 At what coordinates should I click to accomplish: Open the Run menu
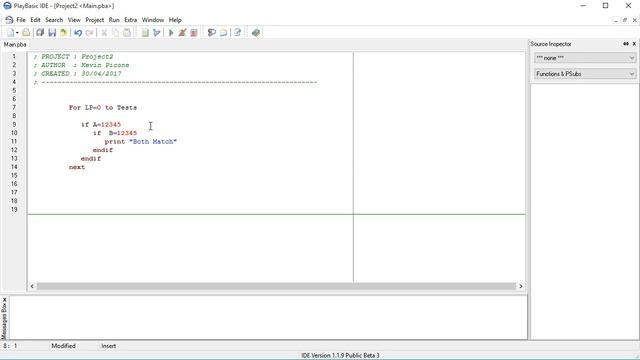click(114, 20)
